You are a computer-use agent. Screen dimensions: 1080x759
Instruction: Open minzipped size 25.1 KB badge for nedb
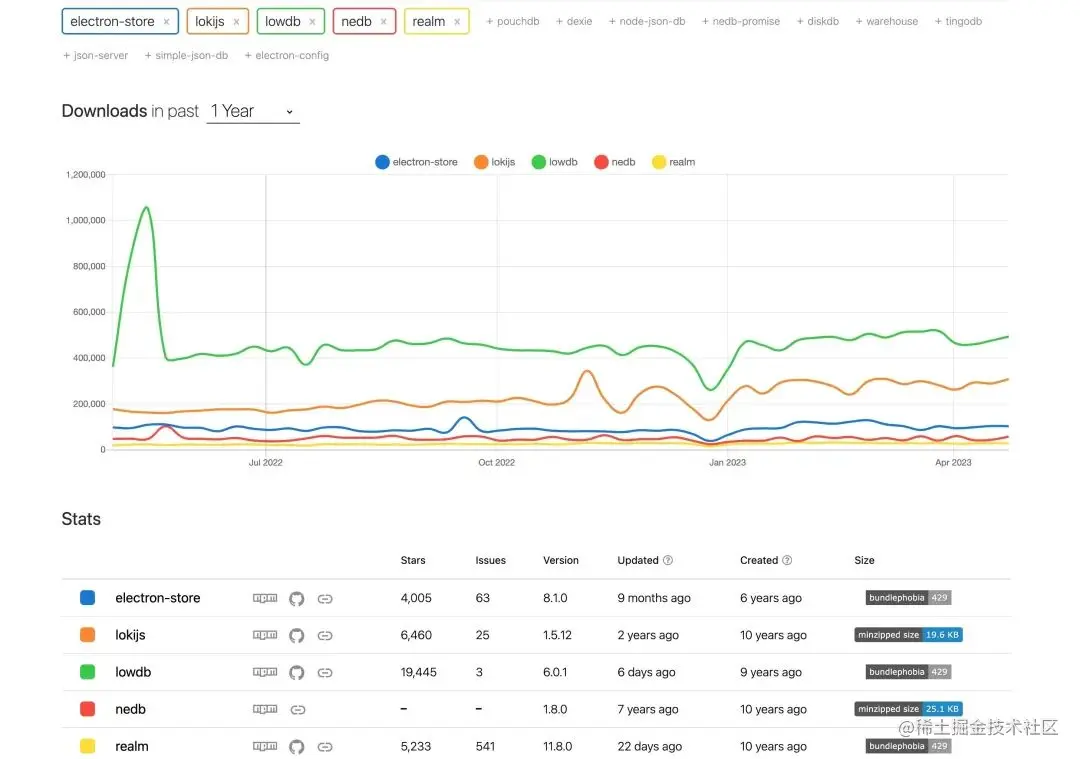(x=908, y=709)
